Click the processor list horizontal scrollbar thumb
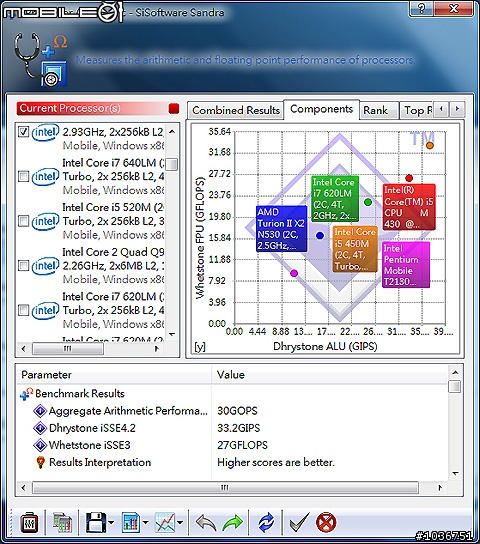Screen dimensions: 480x544 [68, 348]
